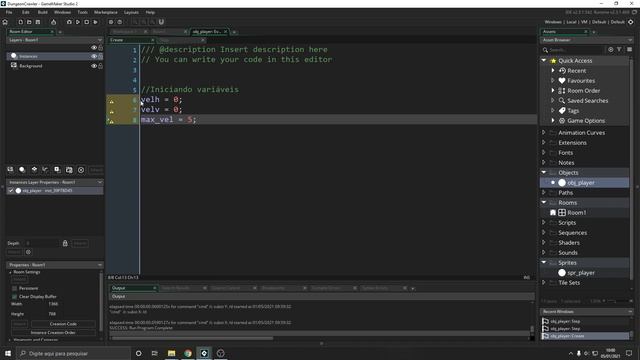Create new path layer icon

tap(45, 169)
